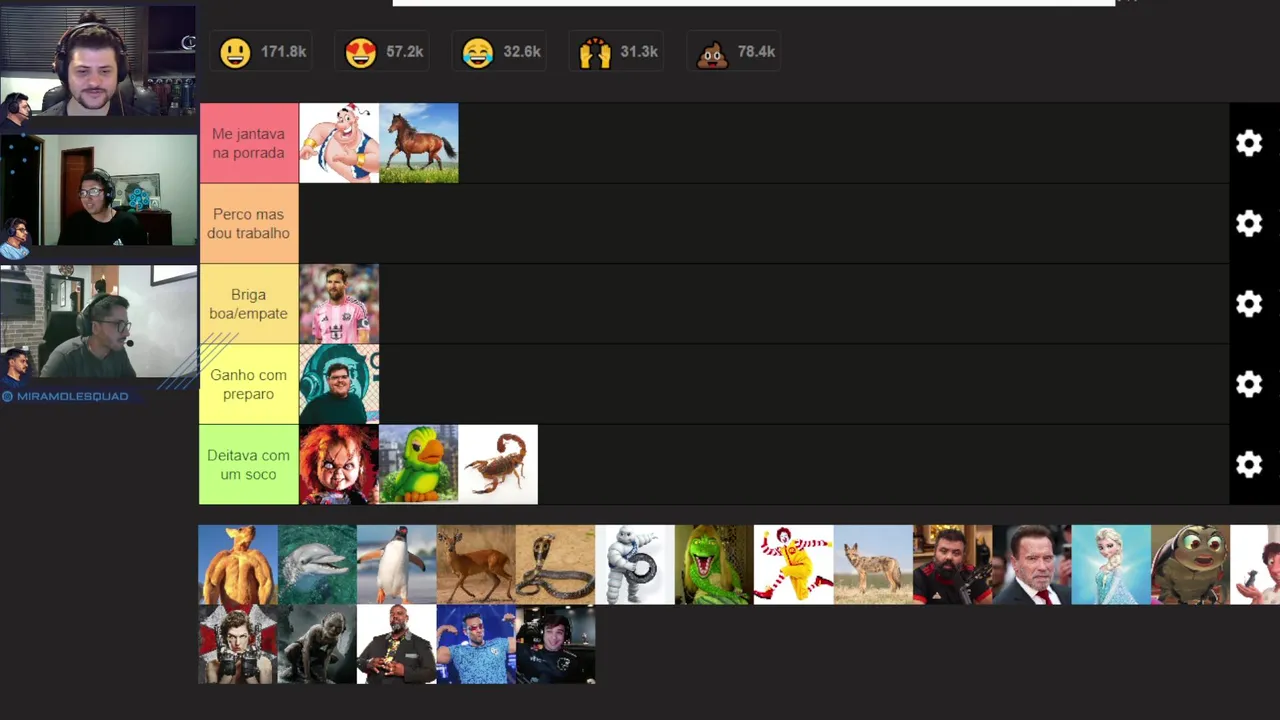
Task: Select the horse image in the top tier
Action: pyautogui.click(x=419, y=143)
